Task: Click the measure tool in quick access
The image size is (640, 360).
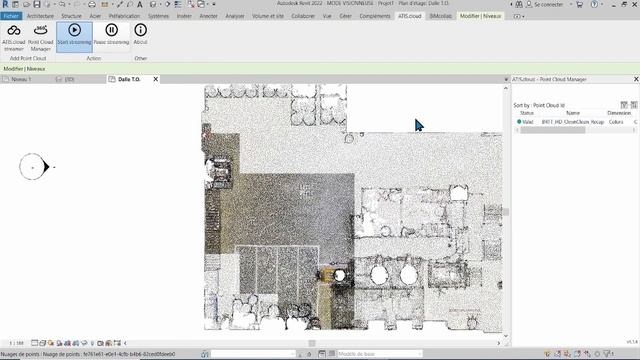Action: 105,4
